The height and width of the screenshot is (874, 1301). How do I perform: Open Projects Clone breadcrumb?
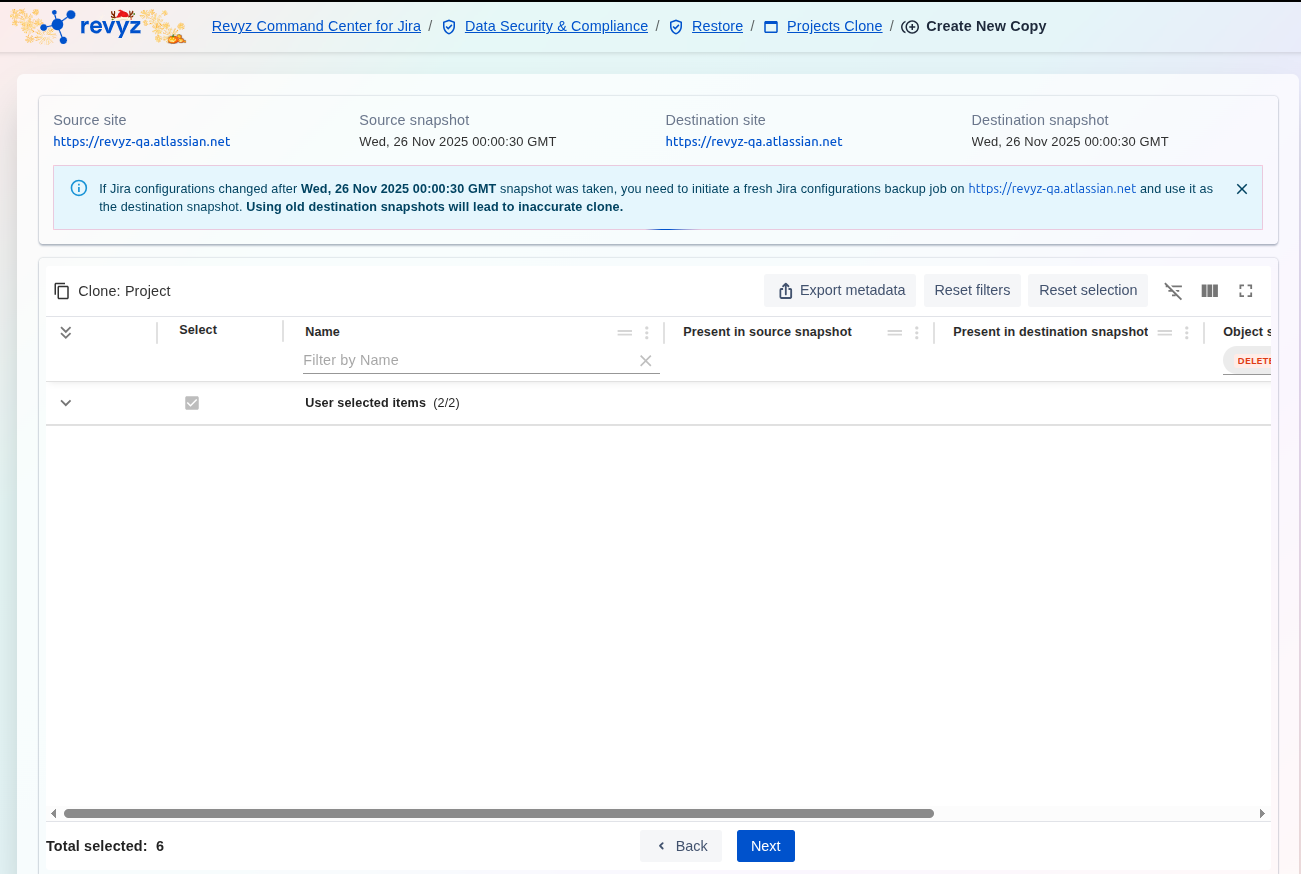(x=834, y=26)
